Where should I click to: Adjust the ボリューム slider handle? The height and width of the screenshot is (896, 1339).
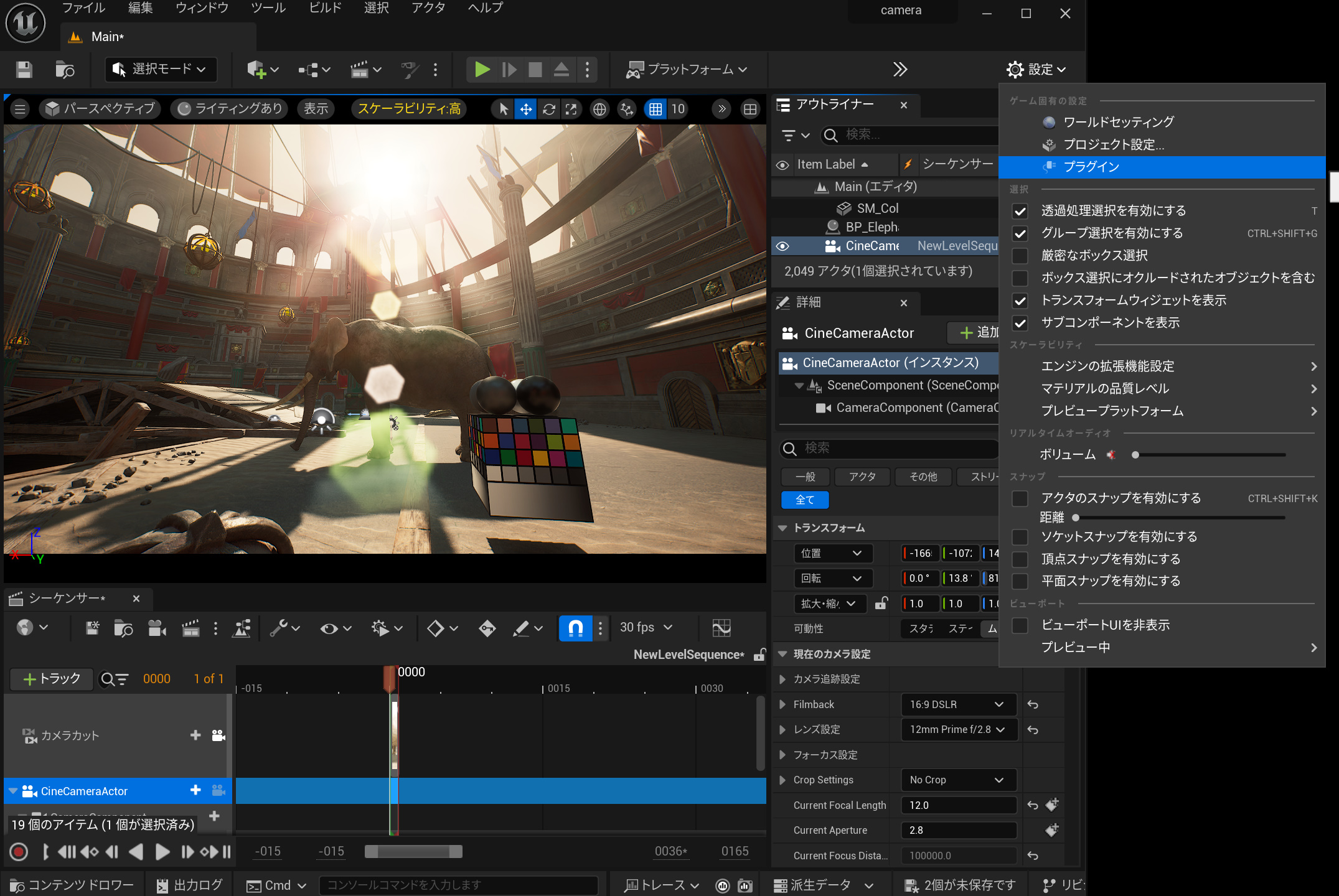pos(1135,455)
